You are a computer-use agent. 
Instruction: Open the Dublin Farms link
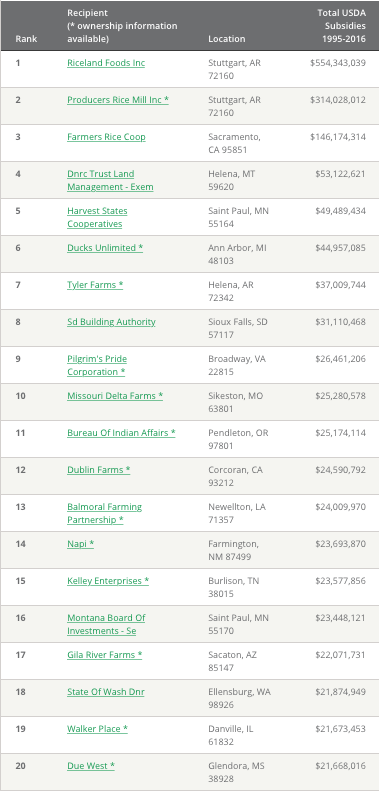click(99, 470)
